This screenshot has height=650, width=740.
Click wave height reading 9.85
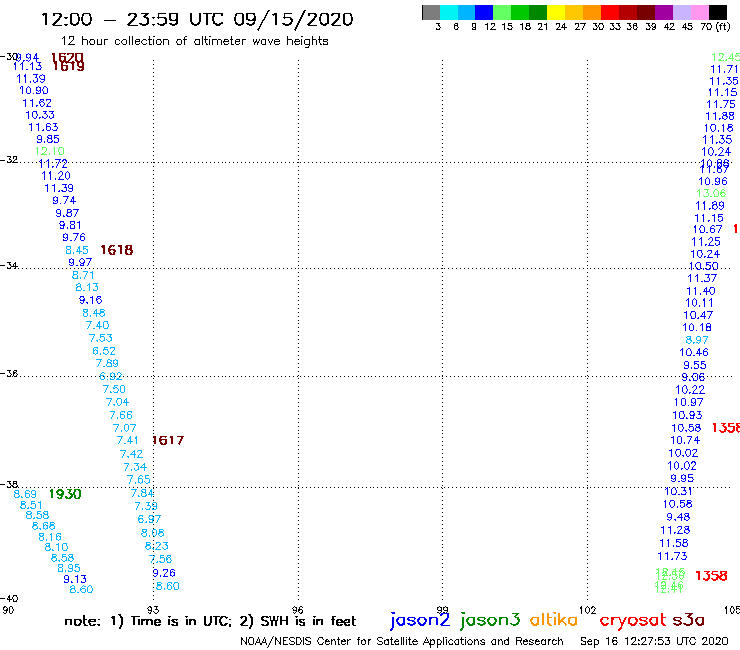[x=48, y=139]
